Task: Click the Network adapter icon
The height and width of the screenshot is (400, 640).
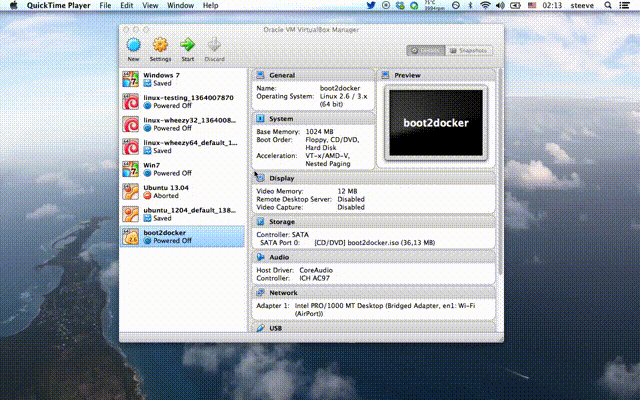Action: point(260,293)
